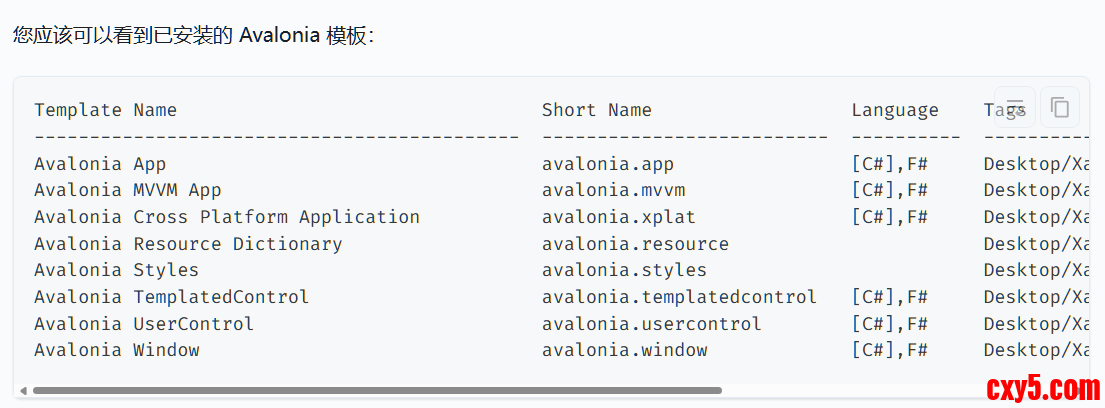Image resolution: width=1105 pixels, height=408 pixels.
Task: Click the horizontal scrollbar thumb
Action: [376, 391]
